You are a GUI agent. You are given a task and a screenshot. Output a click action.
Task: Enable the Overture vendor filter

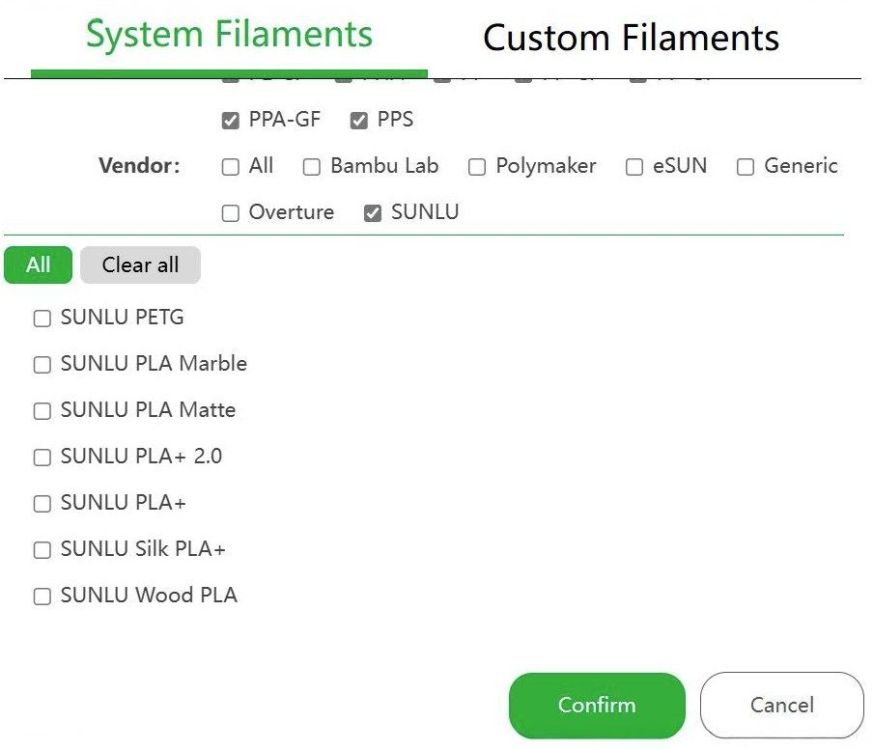231,213
